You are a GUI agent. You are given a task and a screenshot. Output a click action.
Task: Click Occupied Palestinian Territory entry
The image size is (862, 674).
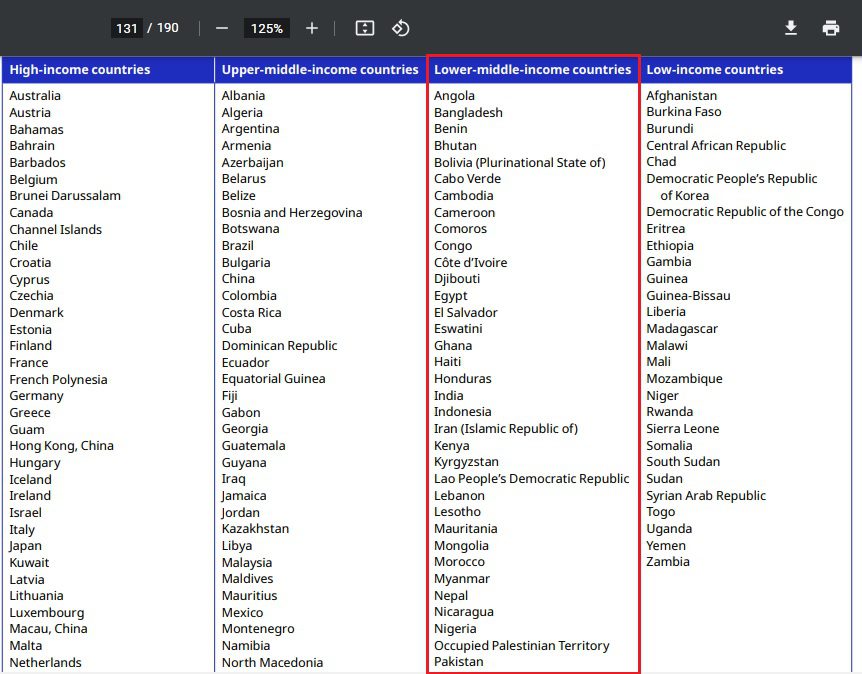coord(522,646)
